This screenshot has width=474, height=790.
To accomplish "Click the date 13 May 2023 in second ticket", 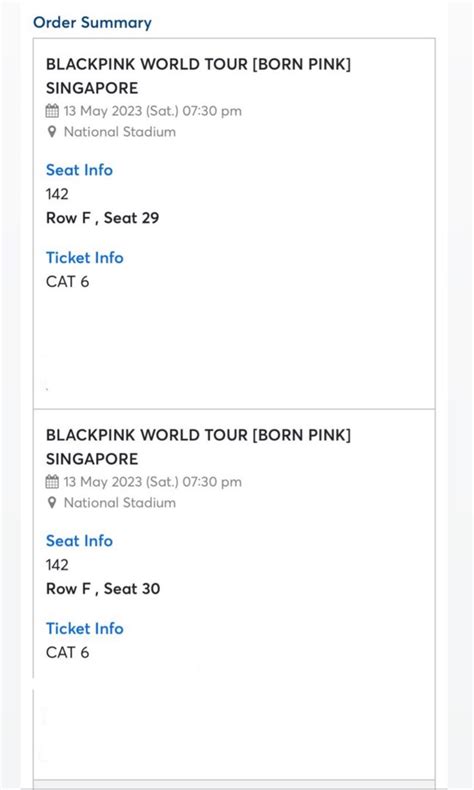I will tap(103, 482).
